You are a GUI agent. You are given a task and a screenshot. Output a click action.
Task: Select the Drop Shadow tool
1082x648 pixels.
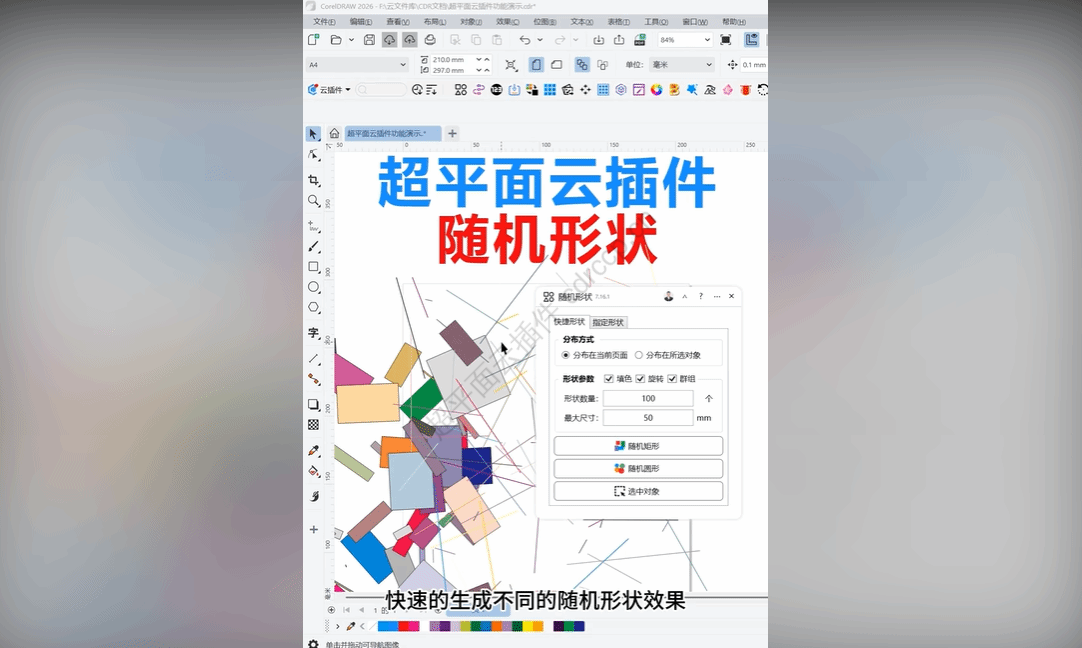coord(313,404)
